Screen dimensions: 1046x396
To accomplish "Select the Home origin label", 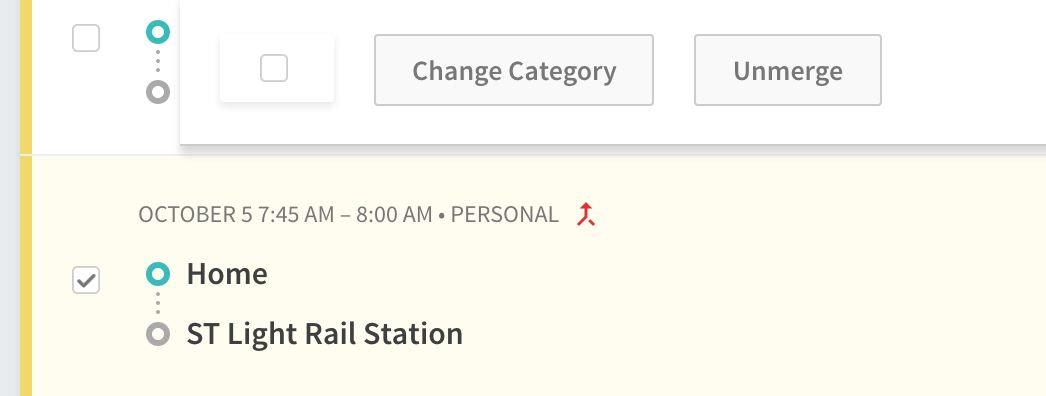I will (x=227, y=273).
